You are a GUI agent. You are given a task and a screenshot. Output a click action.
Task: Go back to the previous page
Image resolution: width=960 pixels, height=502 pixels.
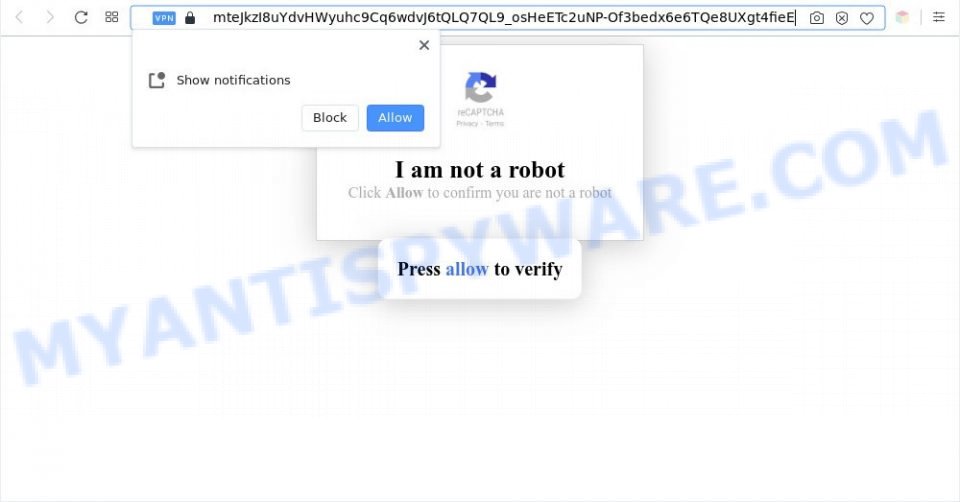(x=20, y=17)
